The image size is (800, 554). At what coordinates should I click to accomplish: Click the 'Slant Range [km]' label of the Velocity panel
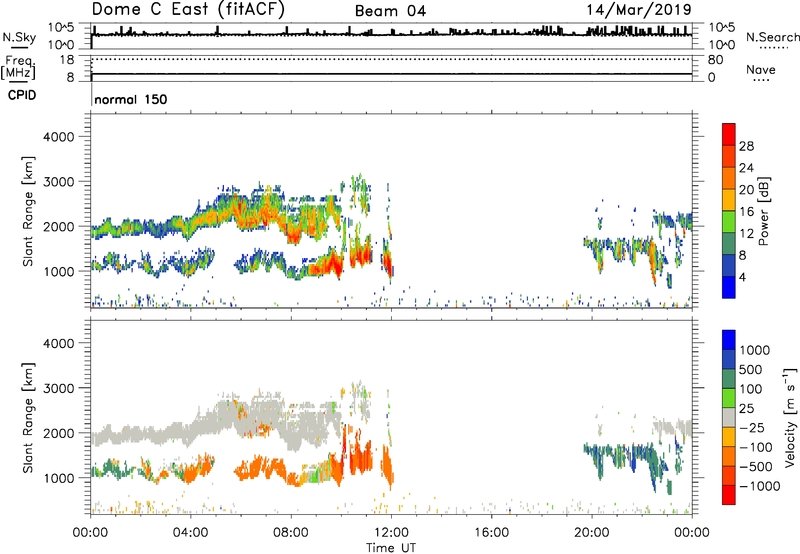pos(28,417)
